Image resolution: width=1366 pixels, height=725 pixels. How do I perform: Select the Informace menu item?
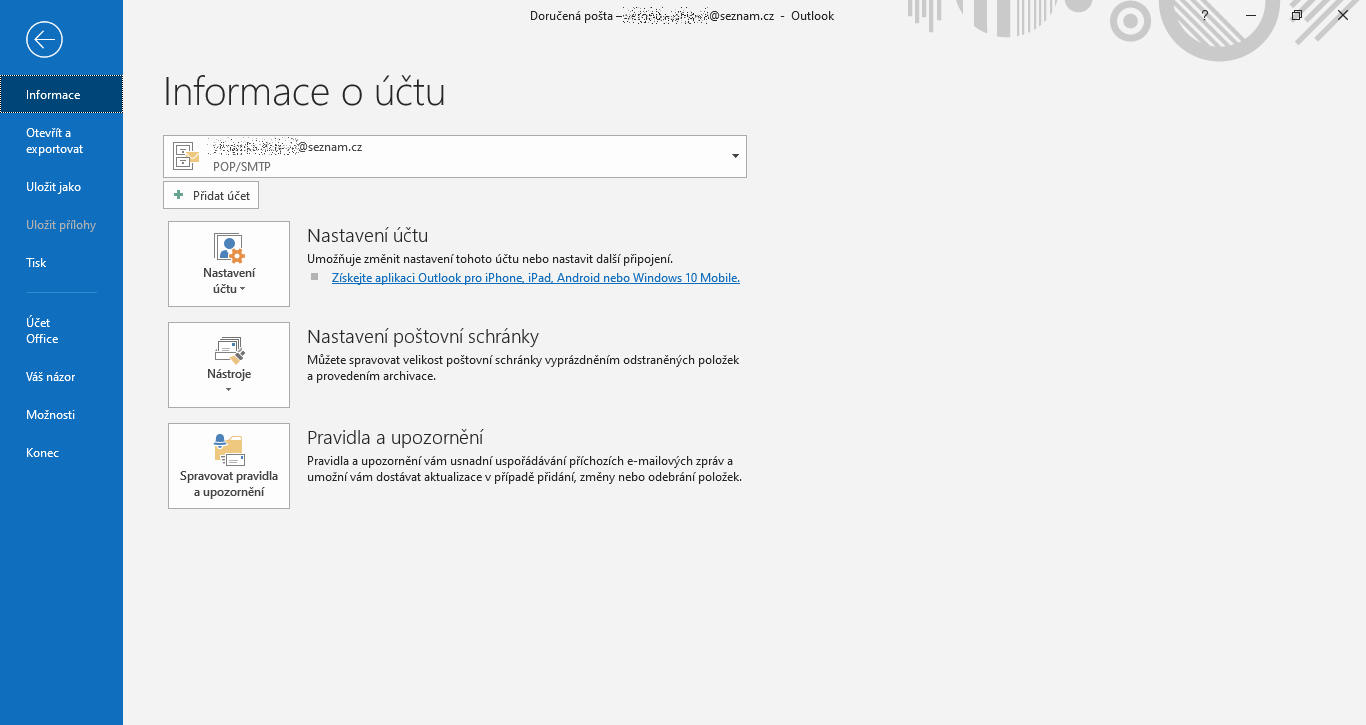(61, 95)
